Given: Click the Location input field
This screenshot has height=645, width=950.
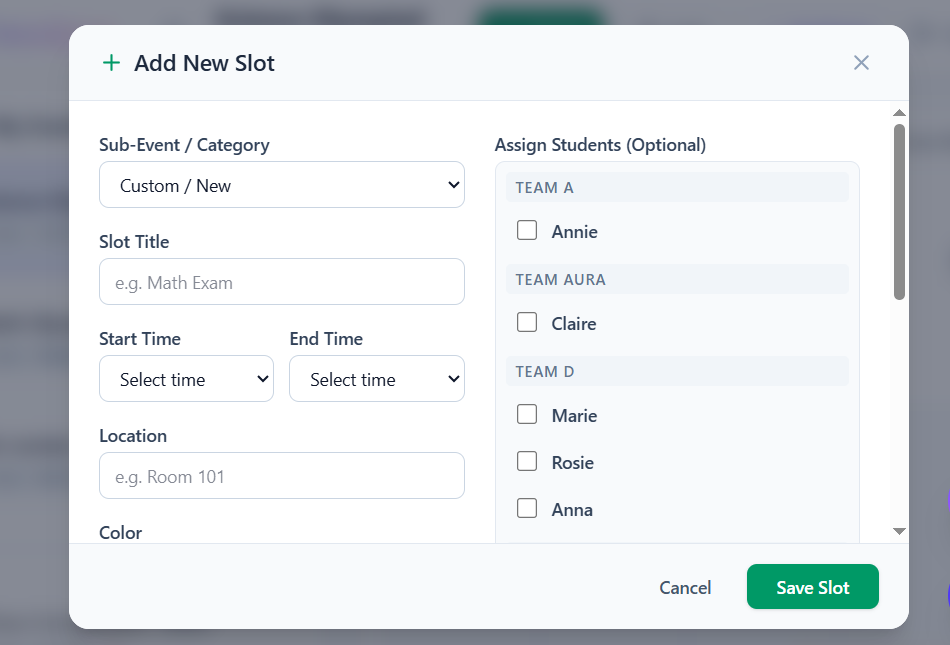Looking at the screenshot, I should (x=281, y=476).
